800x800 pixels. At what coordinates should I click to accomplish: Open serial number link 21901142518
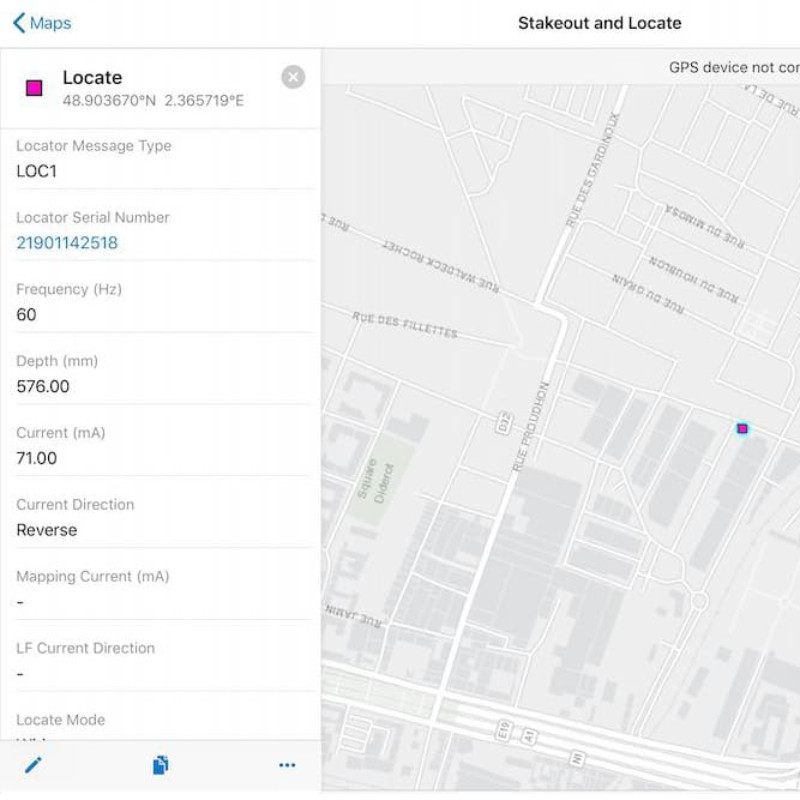click(x=64, y=242)
